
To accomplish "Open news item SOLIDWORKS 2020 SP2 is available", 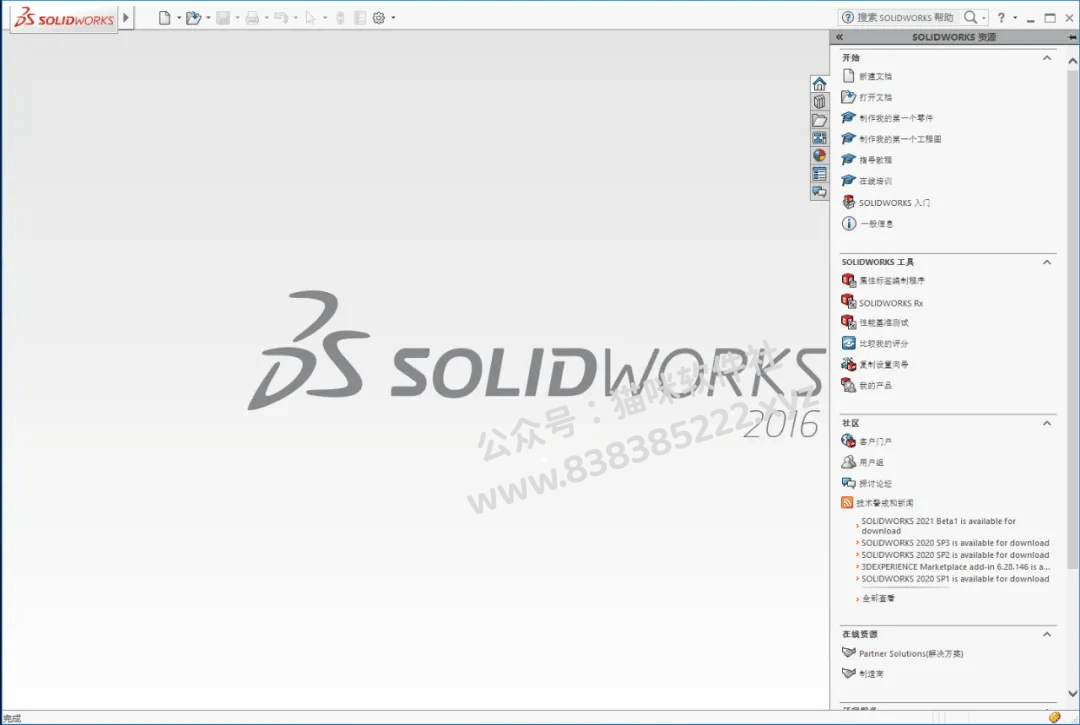I will (x=955, y=555).
